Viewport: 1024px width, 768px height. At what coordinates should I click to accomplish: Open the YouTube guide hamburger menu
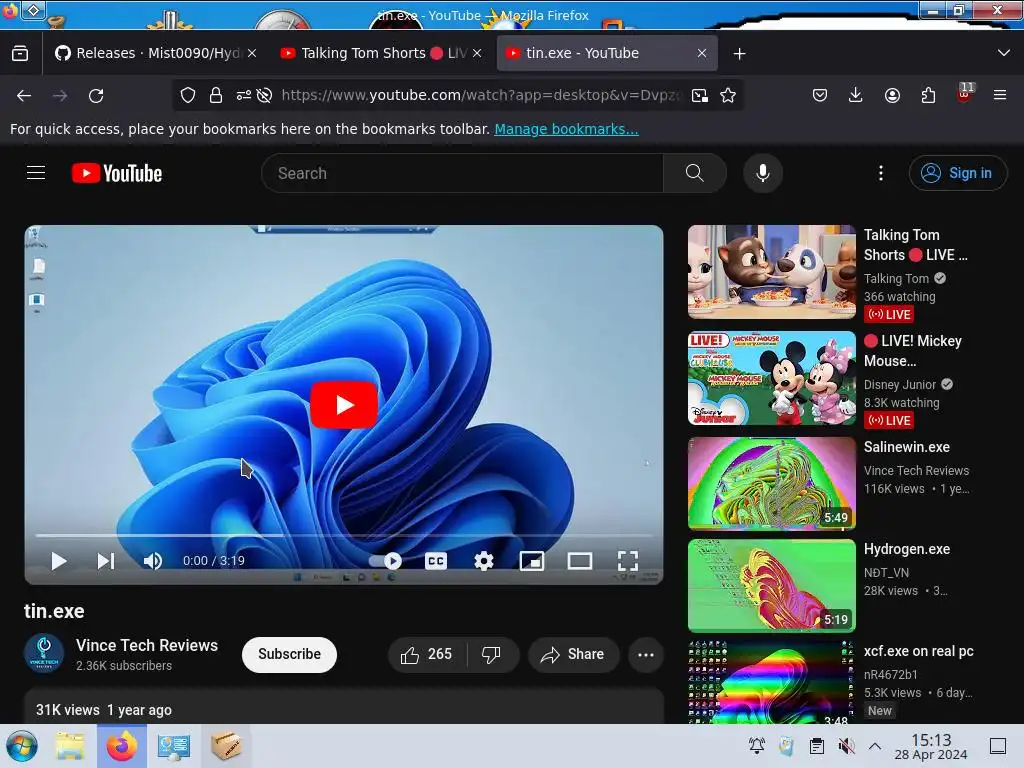[x=36, y=173]
